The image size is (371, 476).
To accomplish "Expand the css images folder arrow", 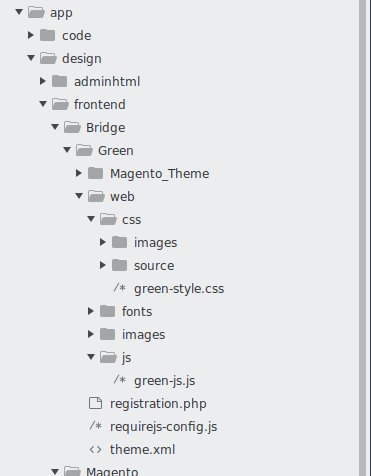I will (x=103, y=242).
